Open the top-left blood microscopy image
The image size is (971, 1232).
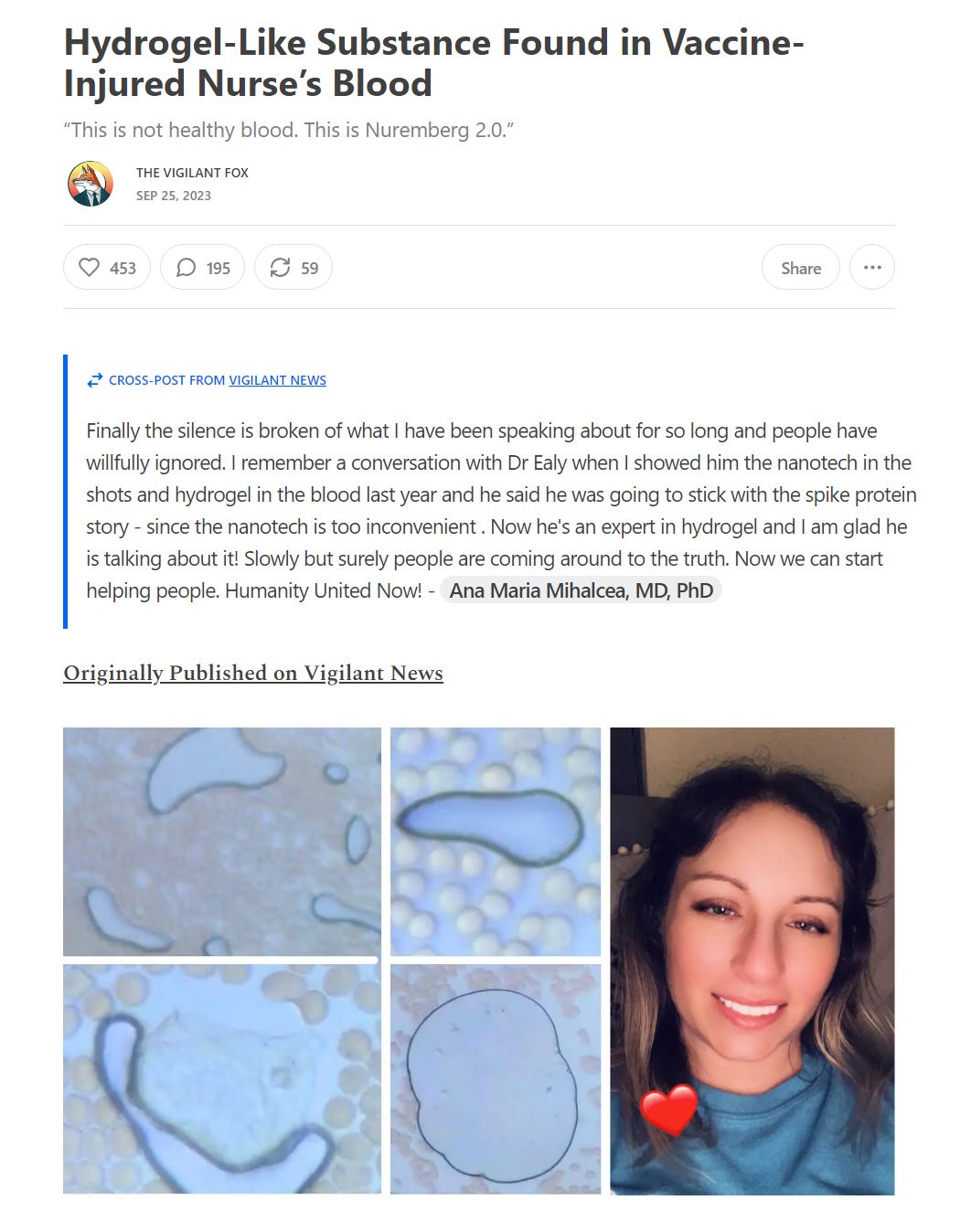click(222, 842)
